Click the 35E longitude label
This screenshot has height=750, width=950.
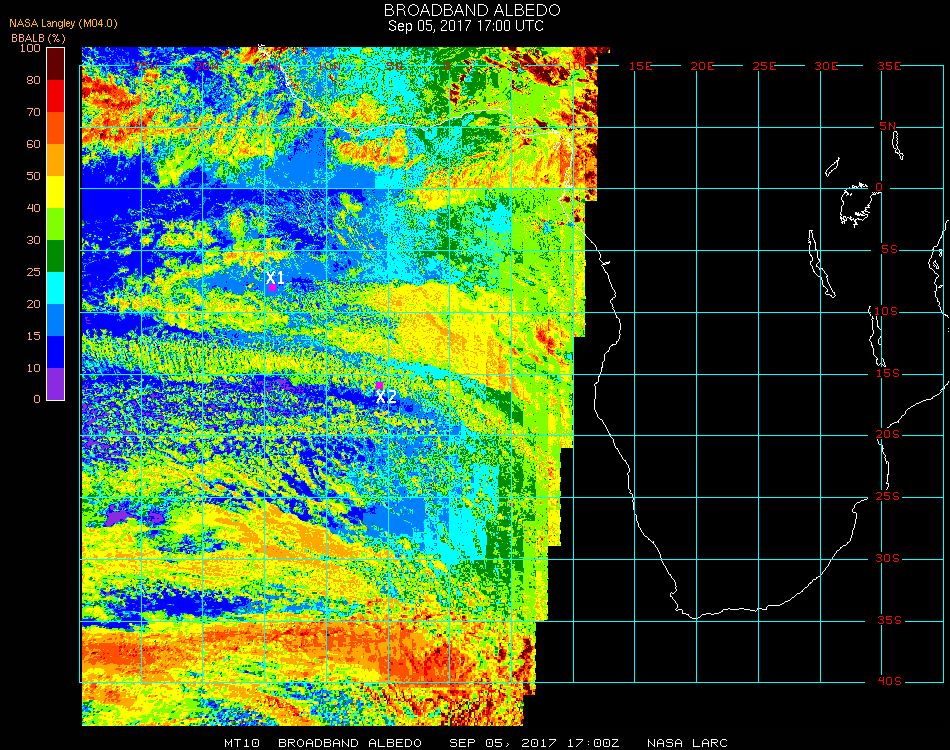[x=889, y=66]
